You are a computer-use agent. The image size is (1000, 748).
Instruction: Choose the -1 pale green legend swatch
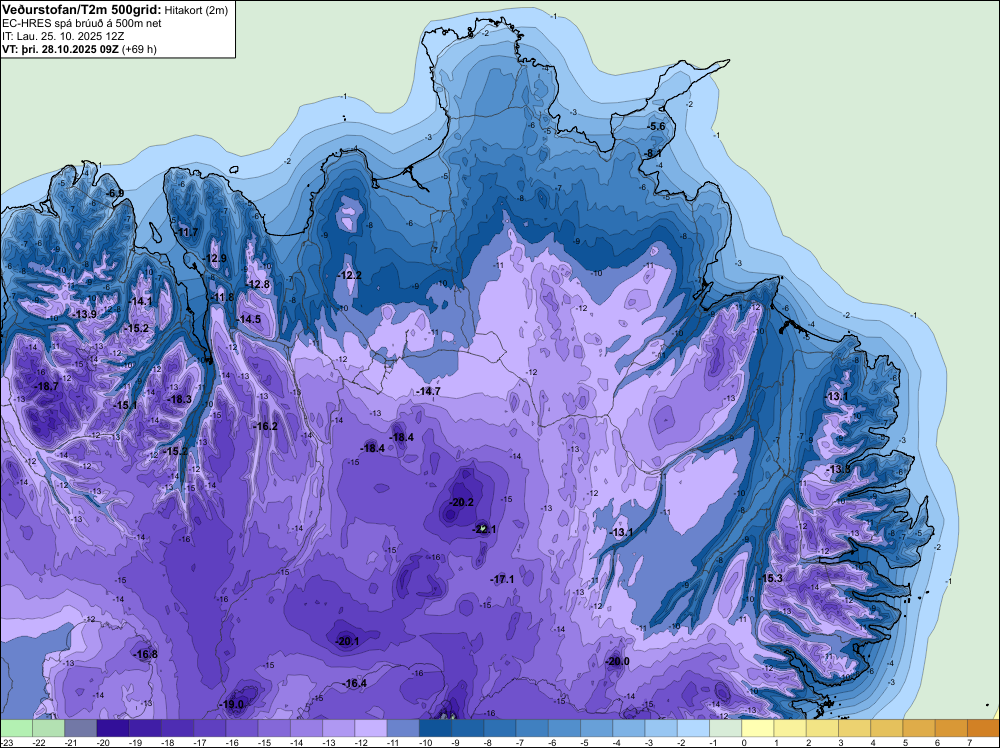tap(725, 728)
